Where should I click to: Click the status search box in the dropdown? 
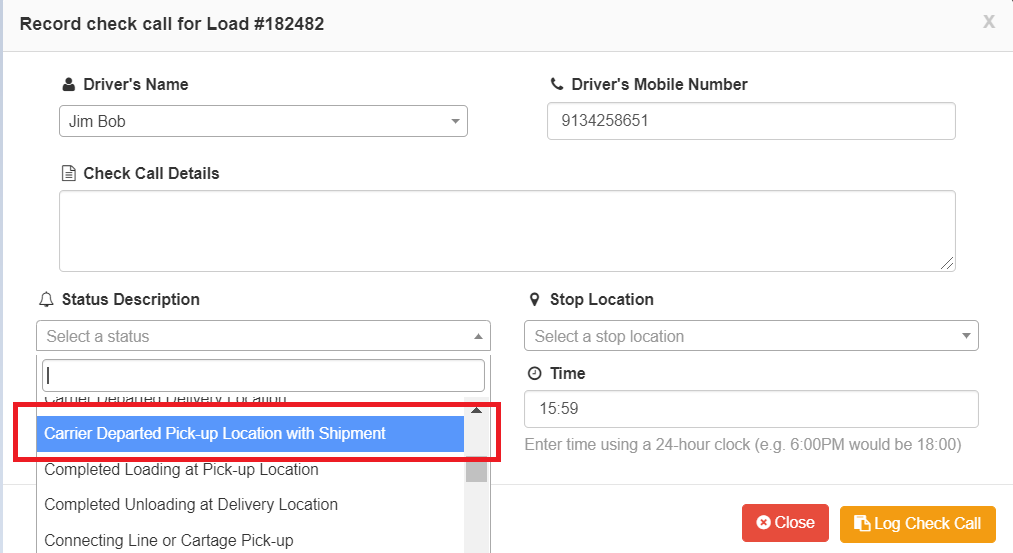263,376
